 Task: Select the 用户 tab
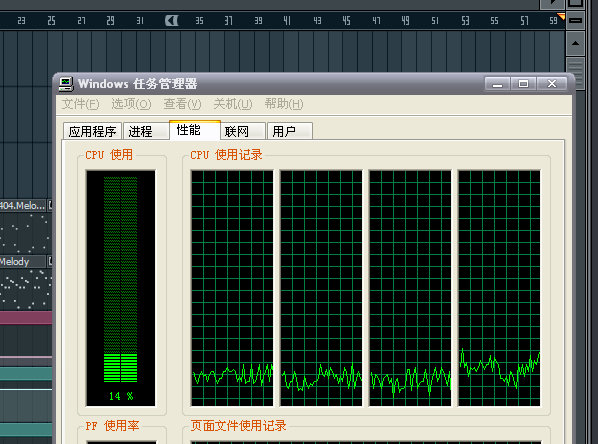coord(290,131)
